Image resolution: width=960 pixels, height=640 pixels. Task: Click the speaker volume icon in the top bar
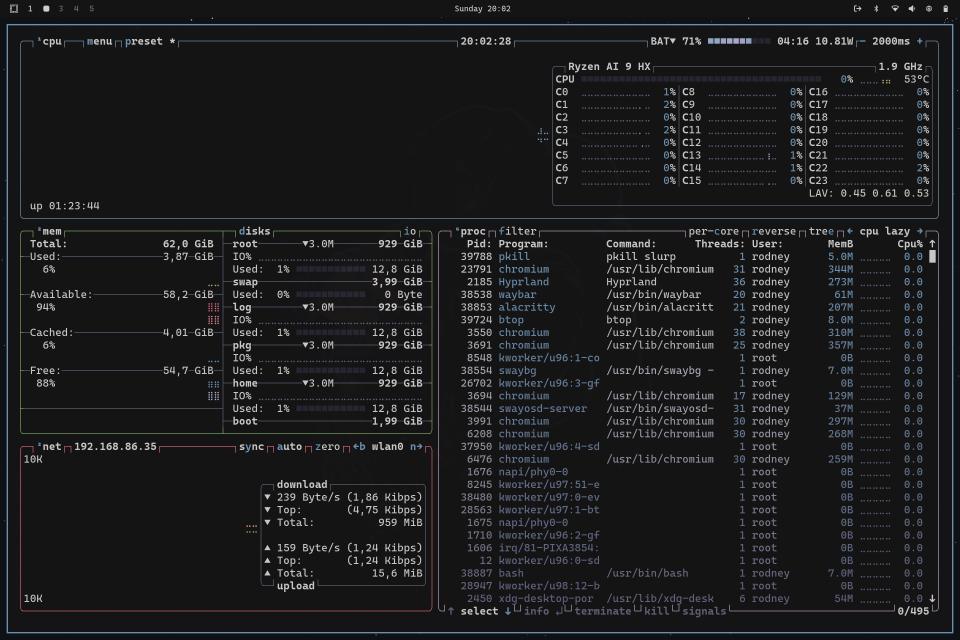912,9
